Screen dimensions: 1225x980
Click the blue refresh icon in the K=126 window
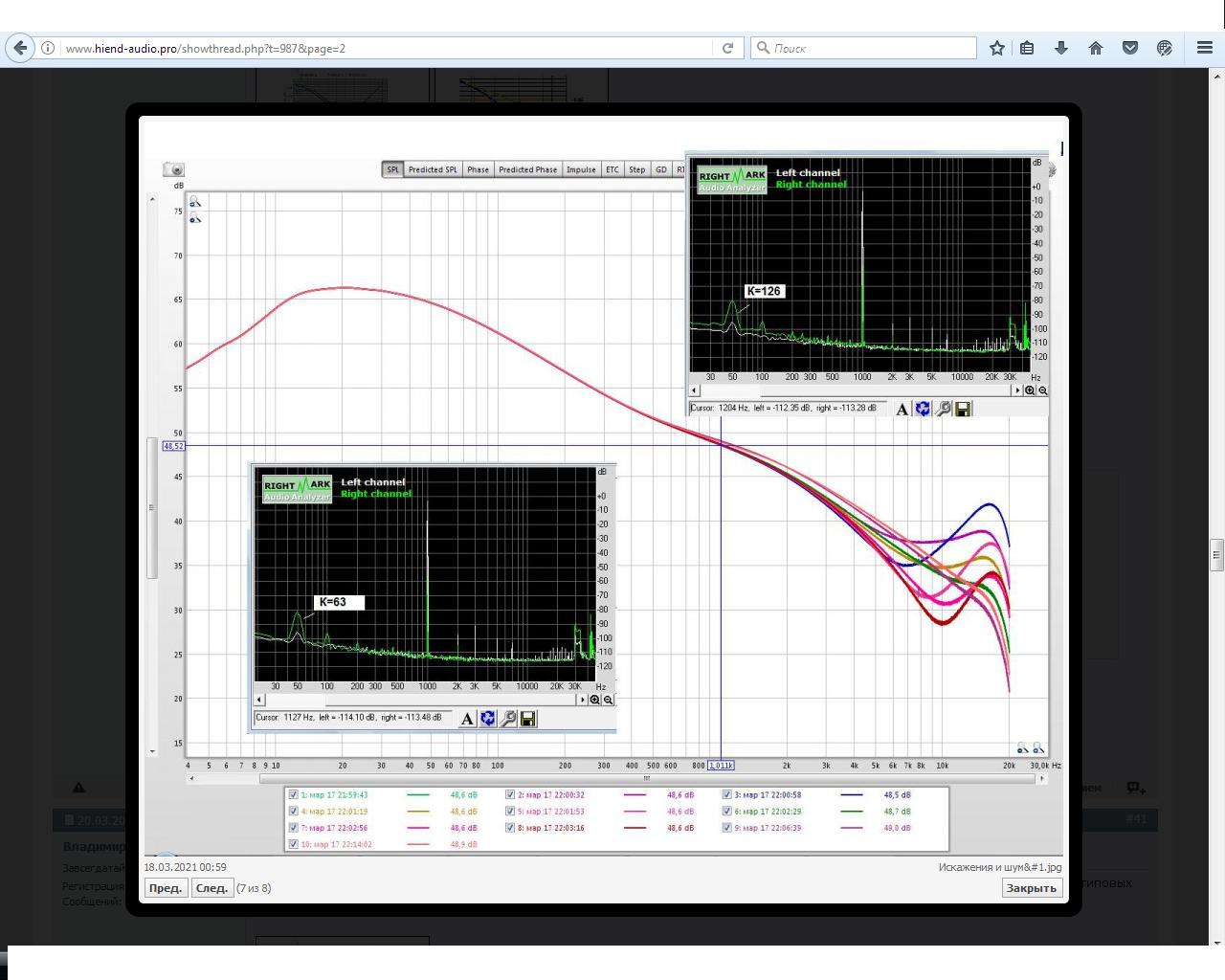pyautogui.click(x=923, y=410)
